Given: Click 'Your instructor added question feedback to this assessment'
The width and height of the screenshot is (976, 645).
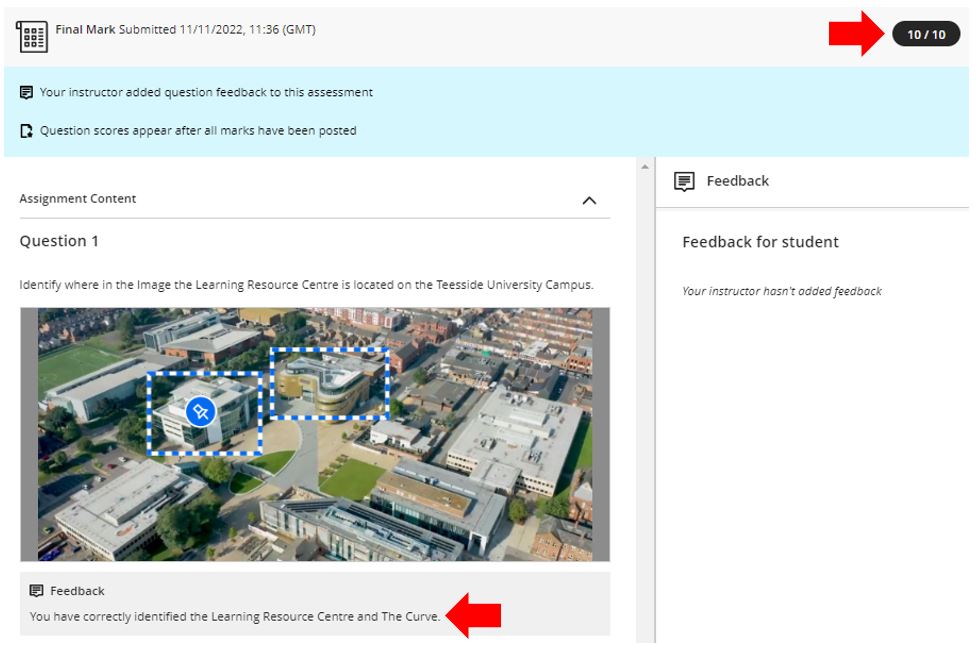Looking at the screenshot, I should click(206, 92).
